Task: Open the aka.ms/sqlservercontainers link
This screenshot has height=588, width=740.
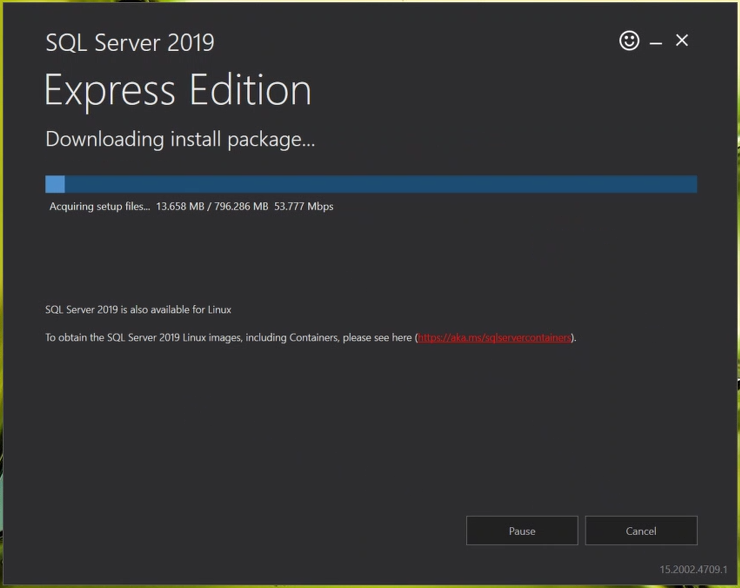Action: pos(494,337)
